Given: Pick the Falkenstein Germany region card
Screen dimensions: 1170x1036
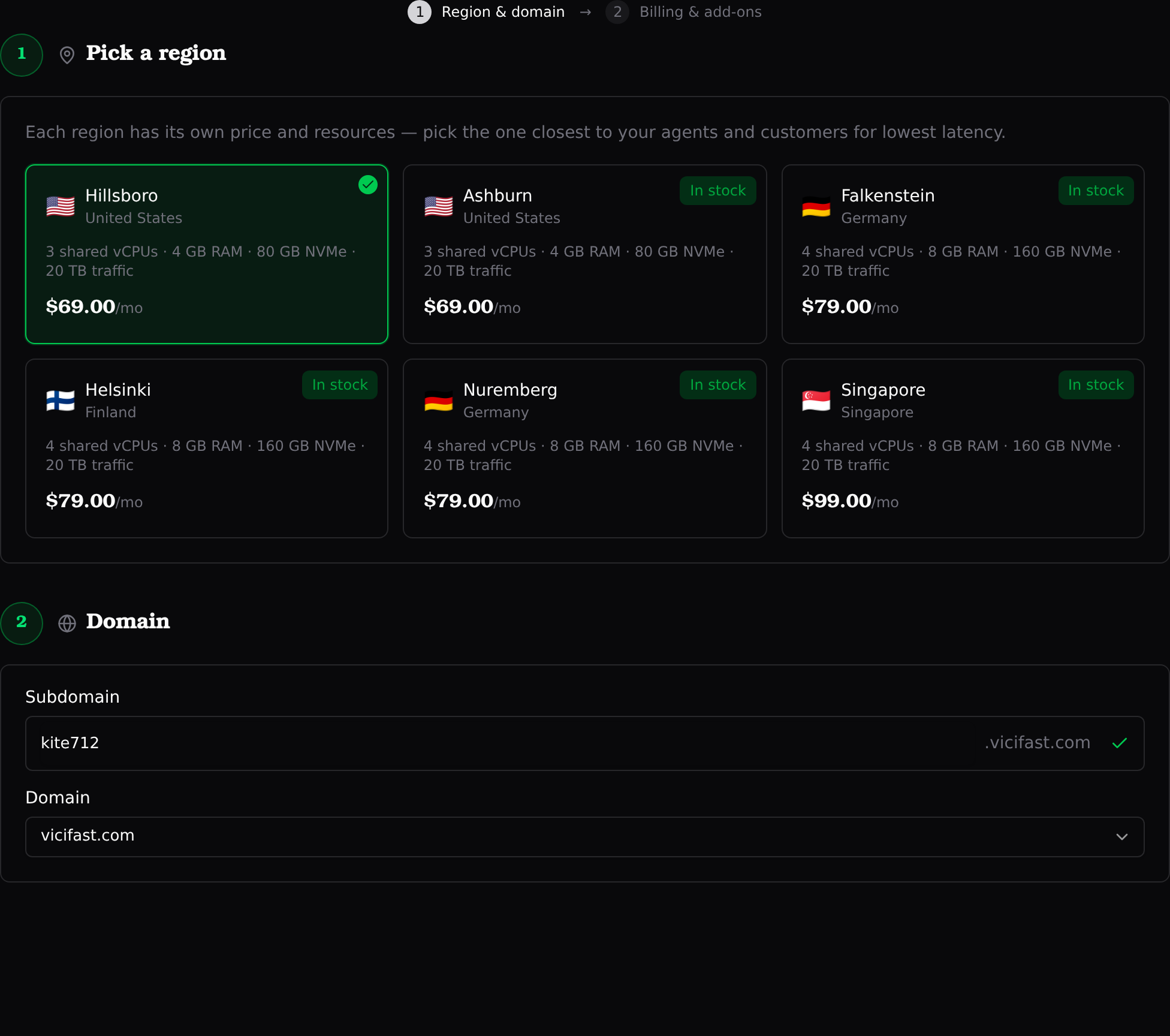Looking at the screenshot, I should 963,254.
